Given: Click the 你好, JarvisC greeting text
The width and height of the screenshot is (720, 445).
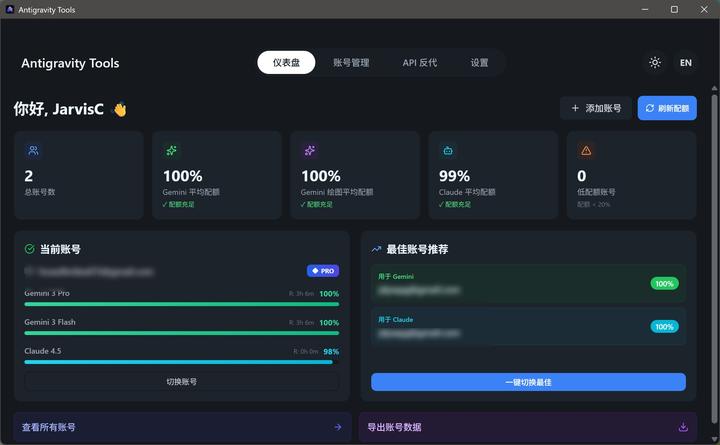Looking at the screenshot, I should 59,109.
